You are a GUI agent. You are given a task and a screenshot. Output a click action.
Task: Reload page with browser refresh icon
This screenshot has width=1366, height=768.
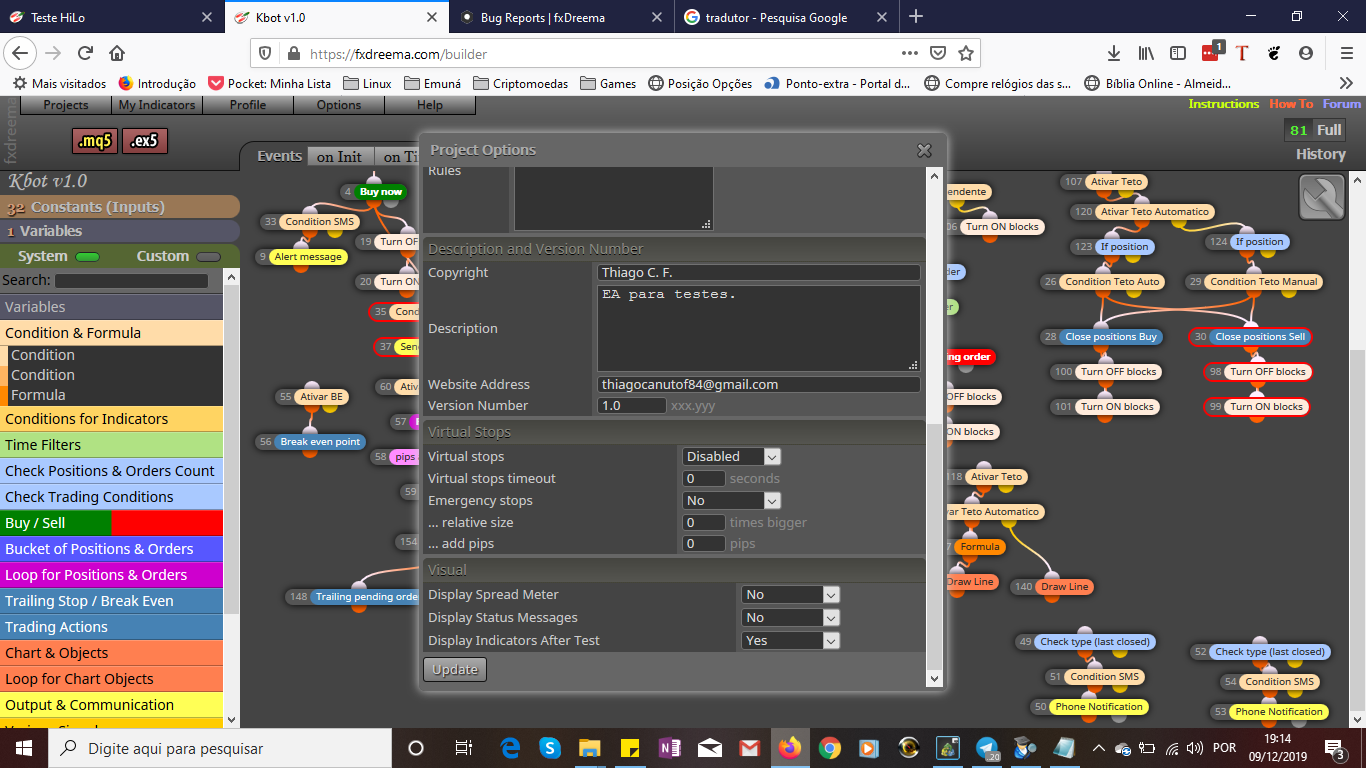tap(85, 53)
